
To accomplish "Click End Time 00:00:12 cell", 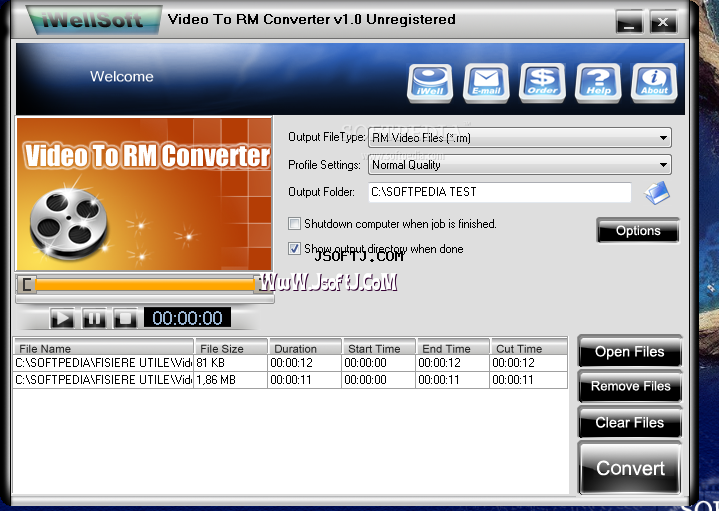I will pos(453,363).
